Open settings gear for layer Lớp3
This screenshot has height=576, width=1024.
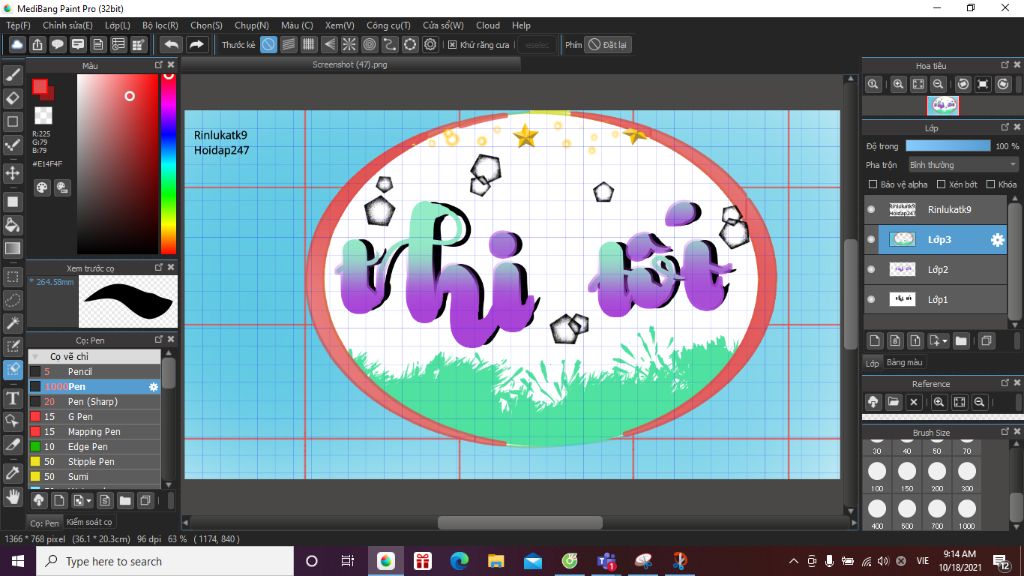coord(997,240)
